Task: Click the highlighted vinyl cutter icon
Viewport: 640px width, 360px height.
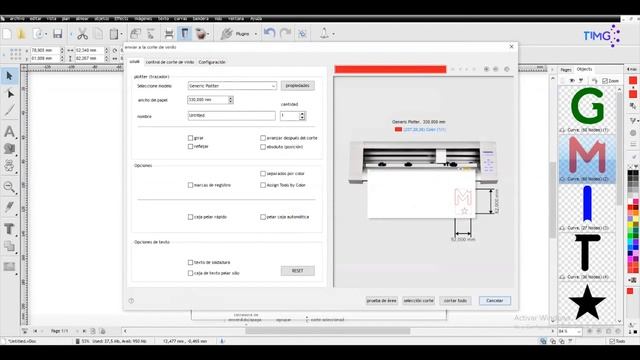Action: pyautogui.click(x=184, y=33)
